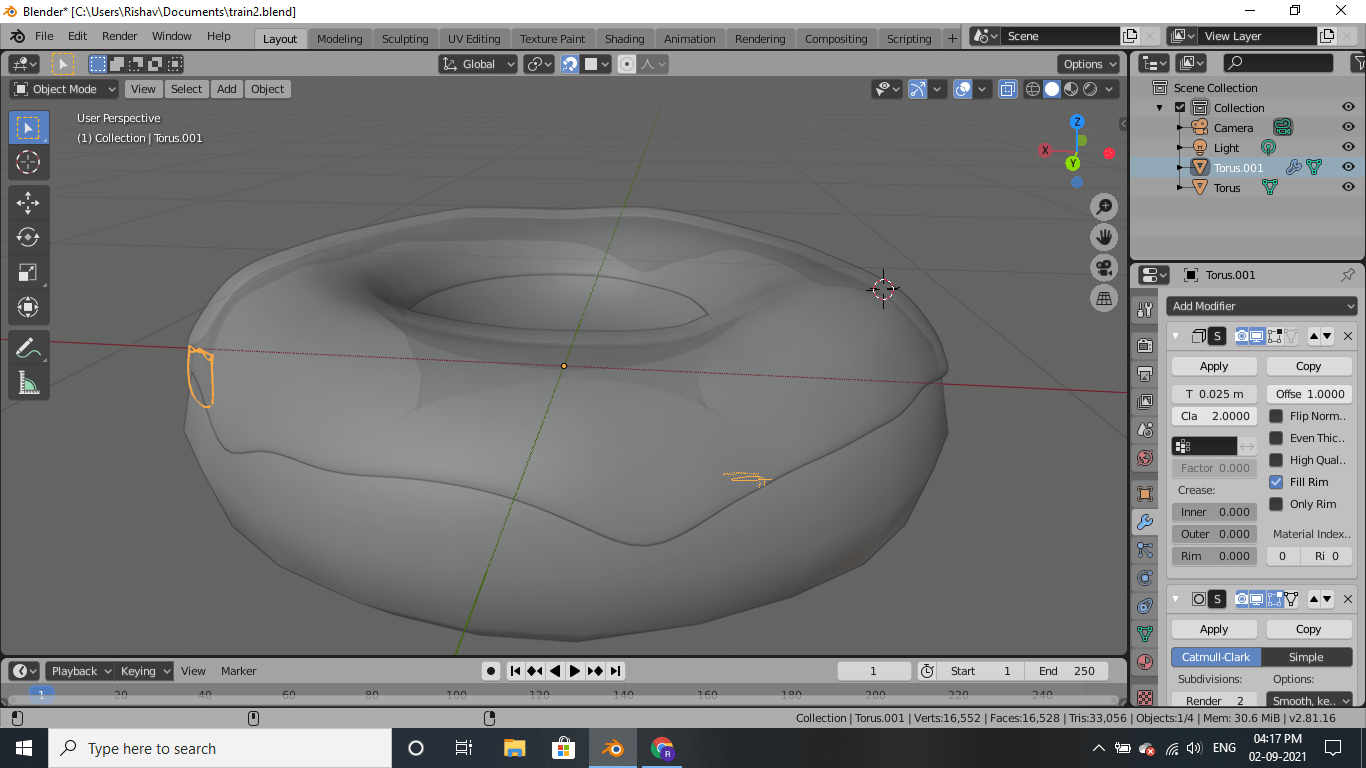Hide the Torus object in the outliner
Screen dimensions: 1366x768
tap(1348, 187)
